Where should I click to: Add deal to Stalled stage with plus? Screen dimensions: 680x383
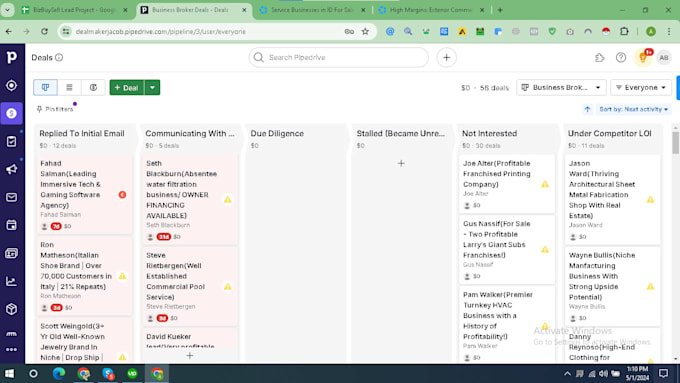pyautogui.click(x=401, y=164)
